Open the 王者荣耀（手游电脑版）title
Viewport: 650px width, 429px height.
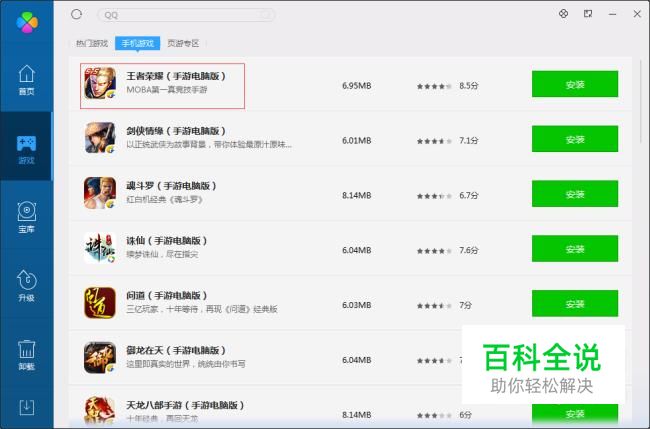[x=176, y=76]
